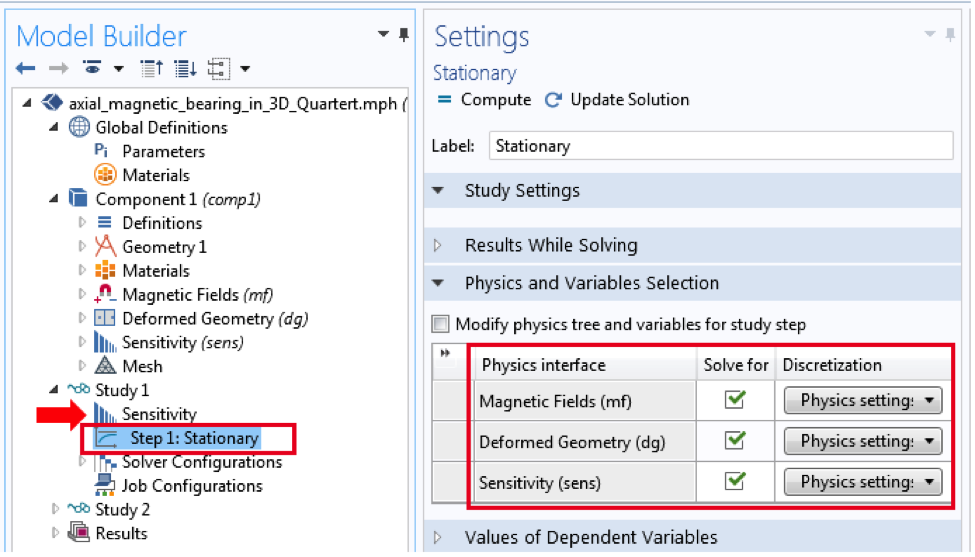Collapse Physics and Variables Selection section
Screen dimensions: 975x557
(x=438, y=283)
